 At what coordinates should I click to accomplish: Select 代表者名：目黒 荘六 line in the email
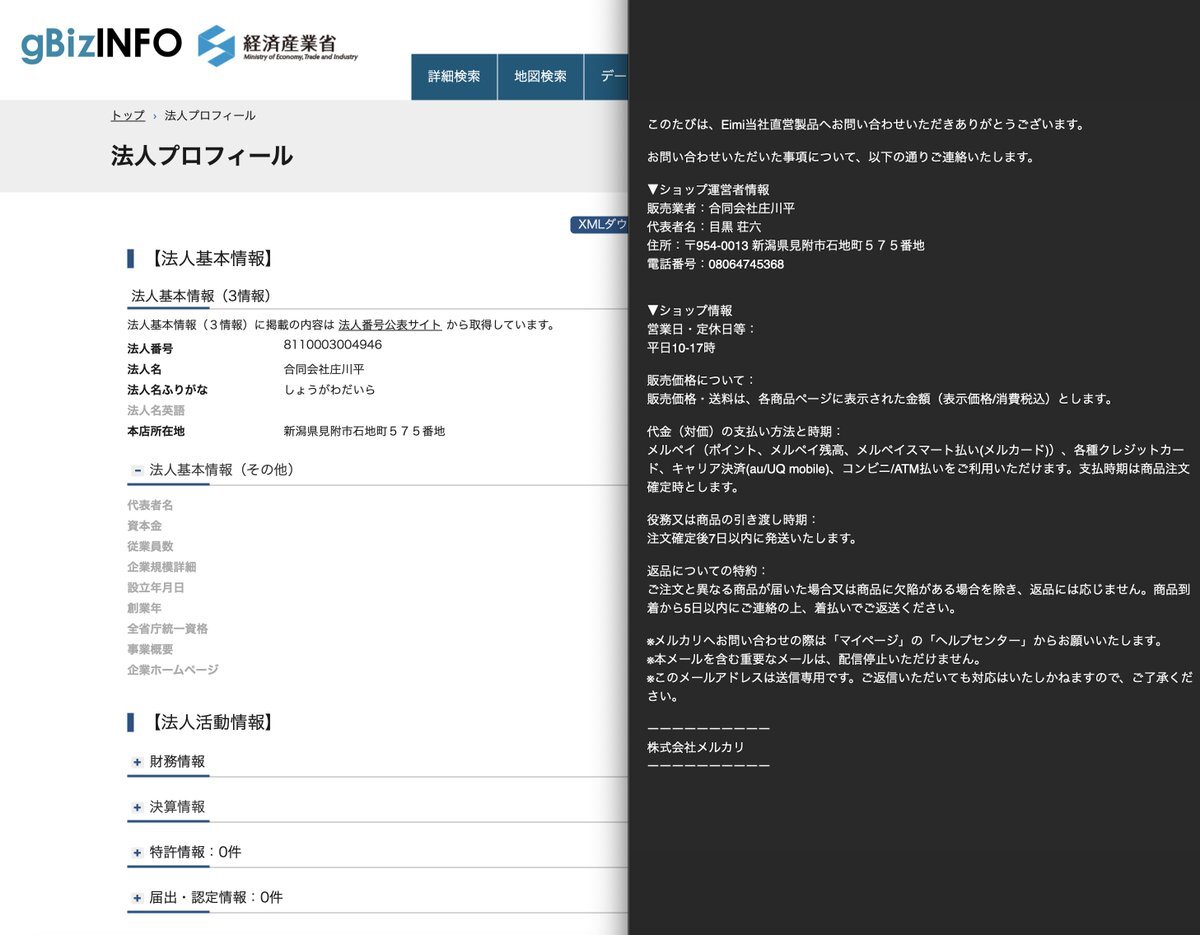(704, 227)
